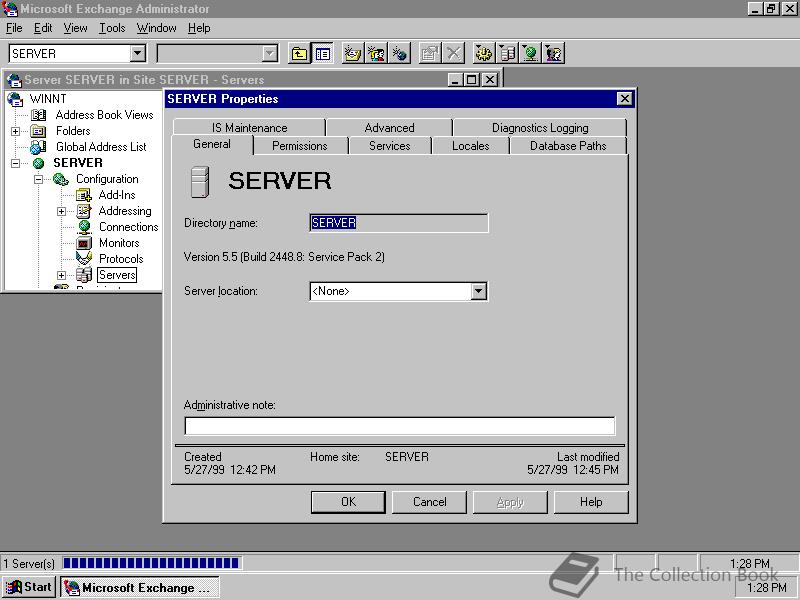Click the greyed Properties toolbar icon
Screen dimensions: 800x600
point(430,53)
